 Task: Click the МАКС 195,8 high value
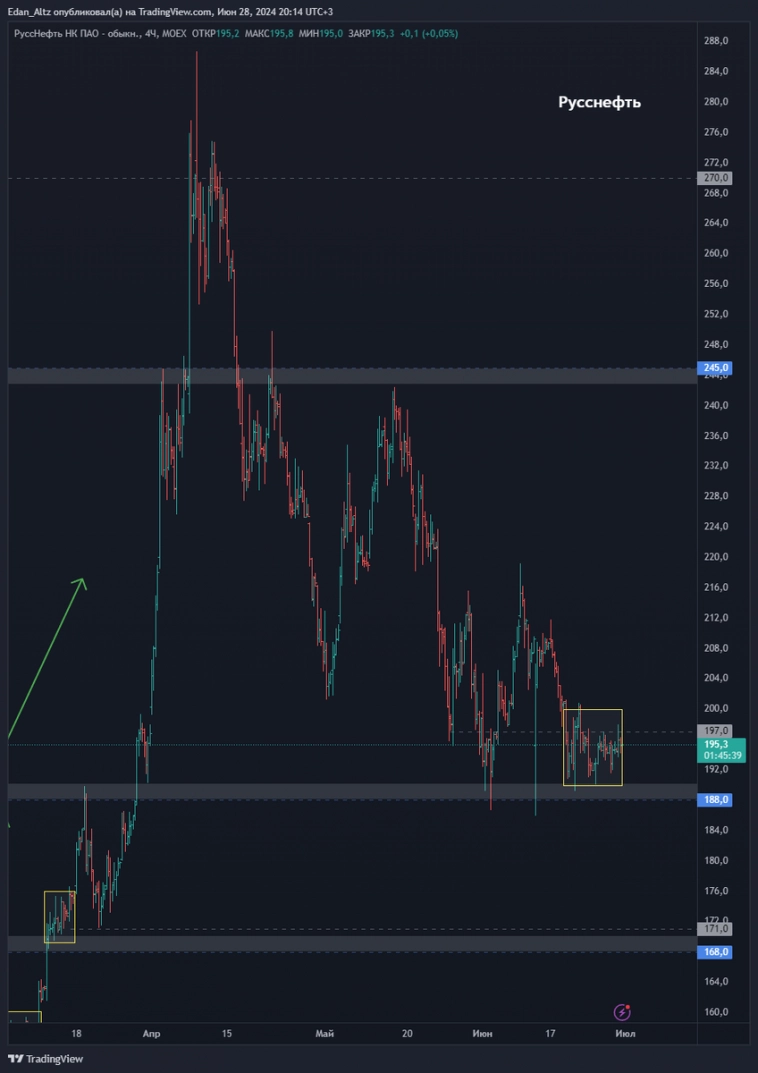pos(269,34)
